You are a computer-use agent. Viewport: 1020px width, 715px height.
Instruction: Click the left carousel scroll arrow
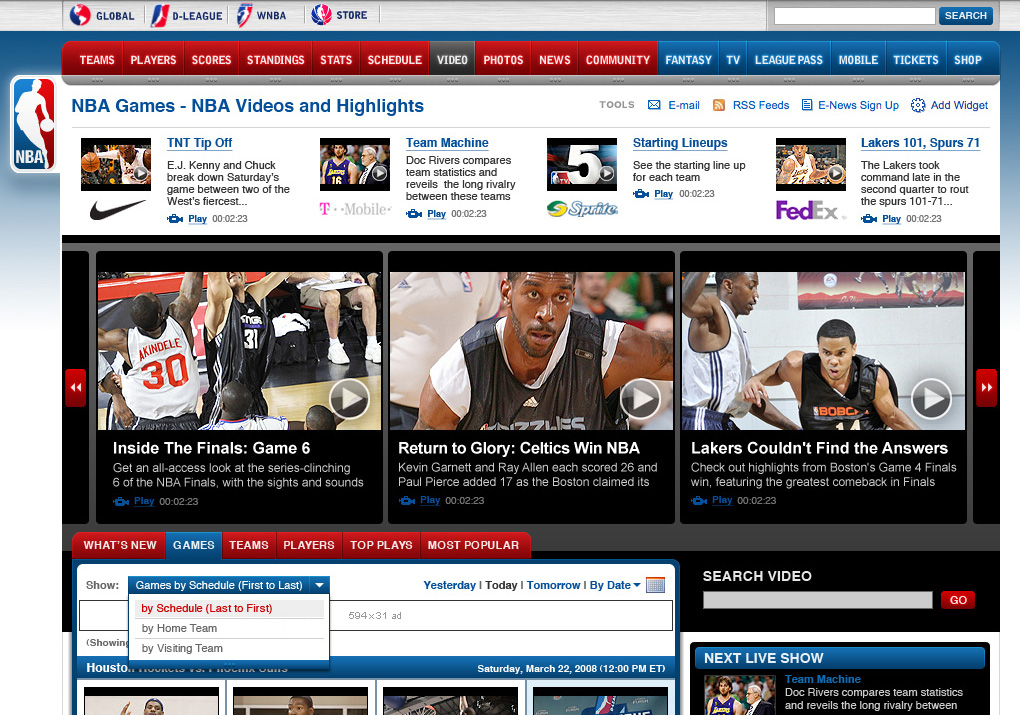pos(75,388)
